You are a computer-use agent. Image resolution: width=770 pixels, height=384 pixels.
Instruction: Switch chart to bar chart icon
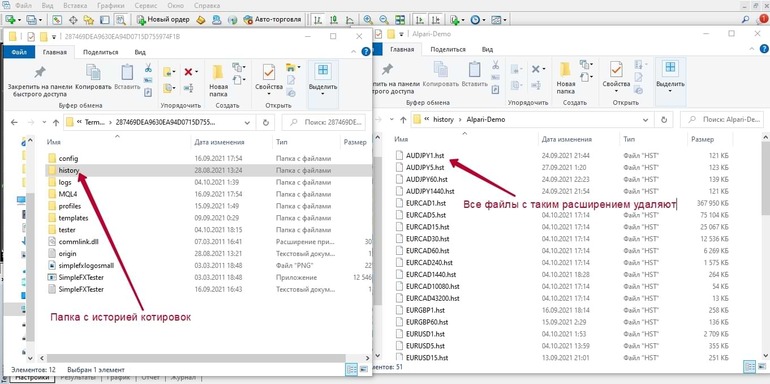click(x=318, y=20)
